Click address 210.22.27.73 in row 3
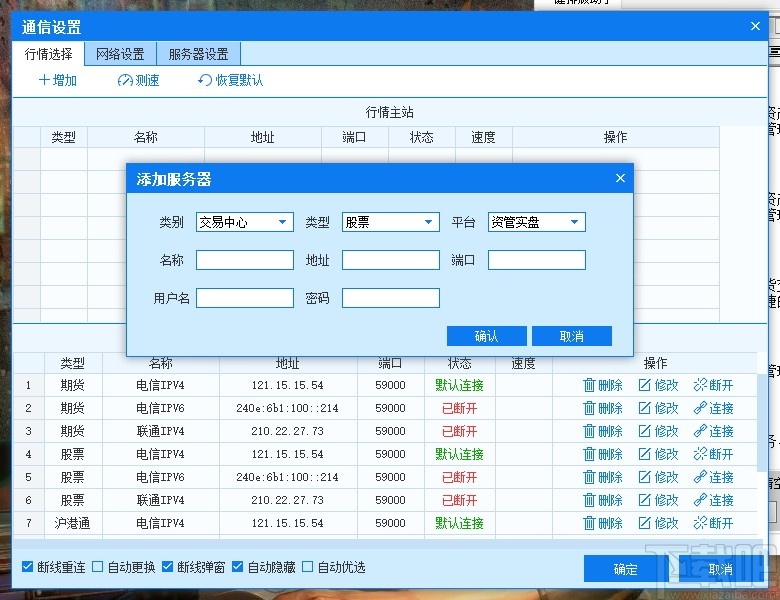Viewport: 780px width, 600px height. [x=288, y=431]
